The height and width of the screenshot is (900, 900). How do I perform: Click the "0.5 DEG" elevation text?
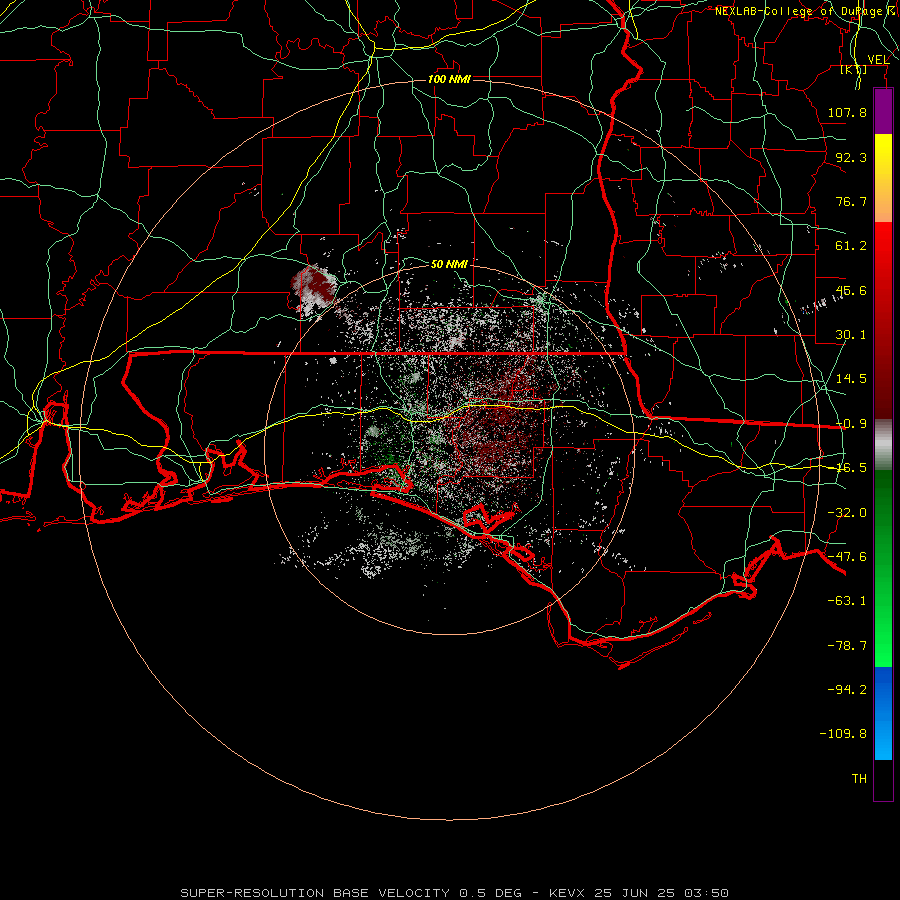click(491, 893)
